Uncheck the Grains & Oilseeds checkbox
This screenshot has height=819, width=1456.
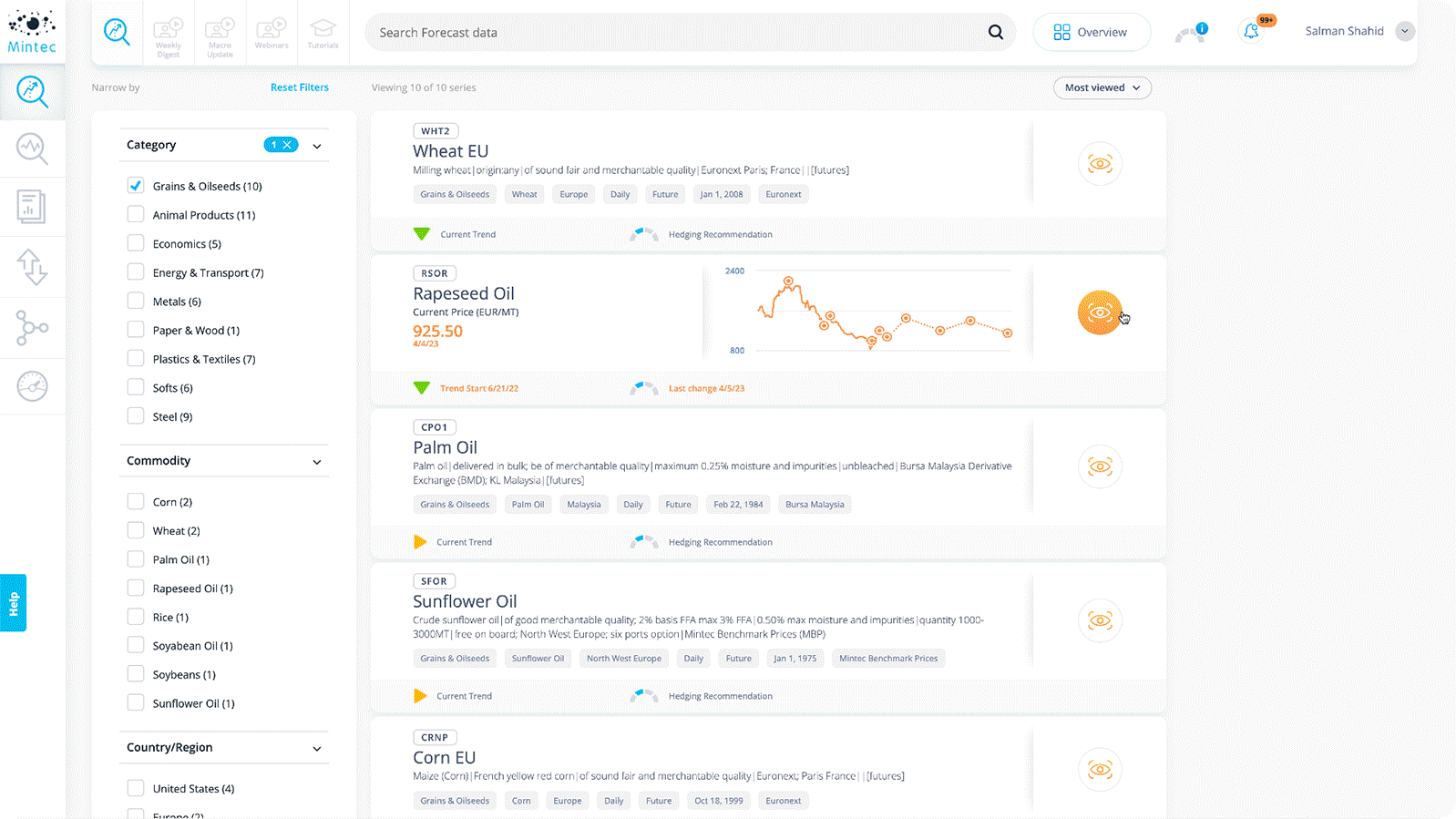(x=136, y=186)
